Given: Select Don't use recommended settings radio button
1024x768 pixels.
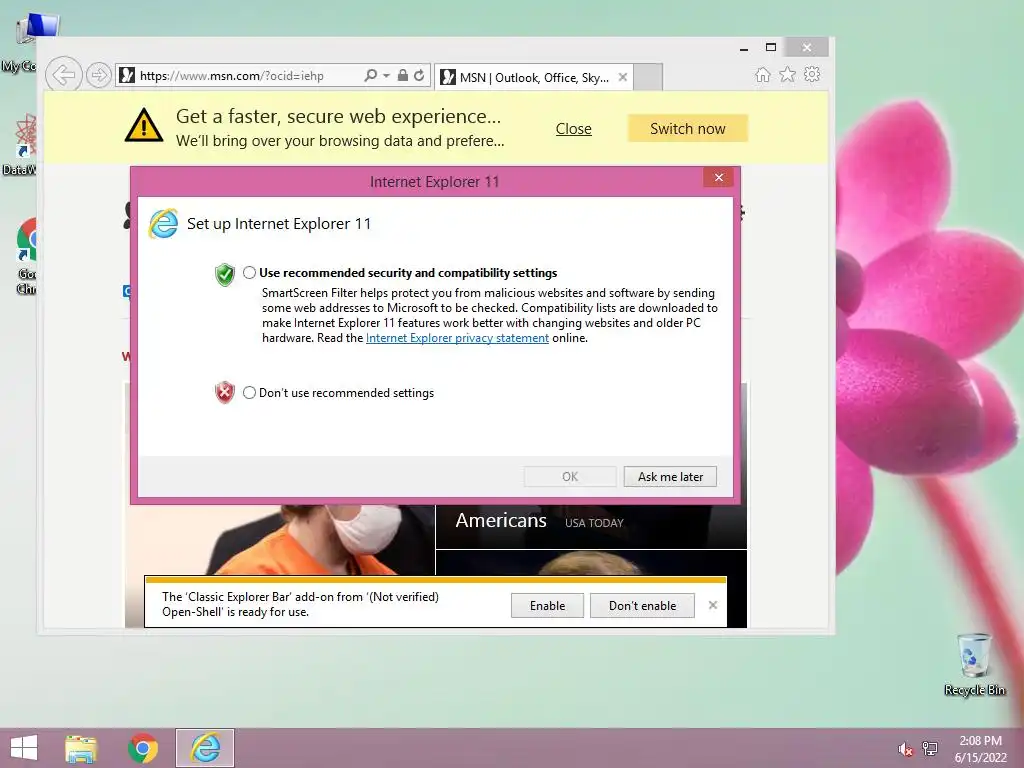Looking at the screenshot, I should coord(249,392).
